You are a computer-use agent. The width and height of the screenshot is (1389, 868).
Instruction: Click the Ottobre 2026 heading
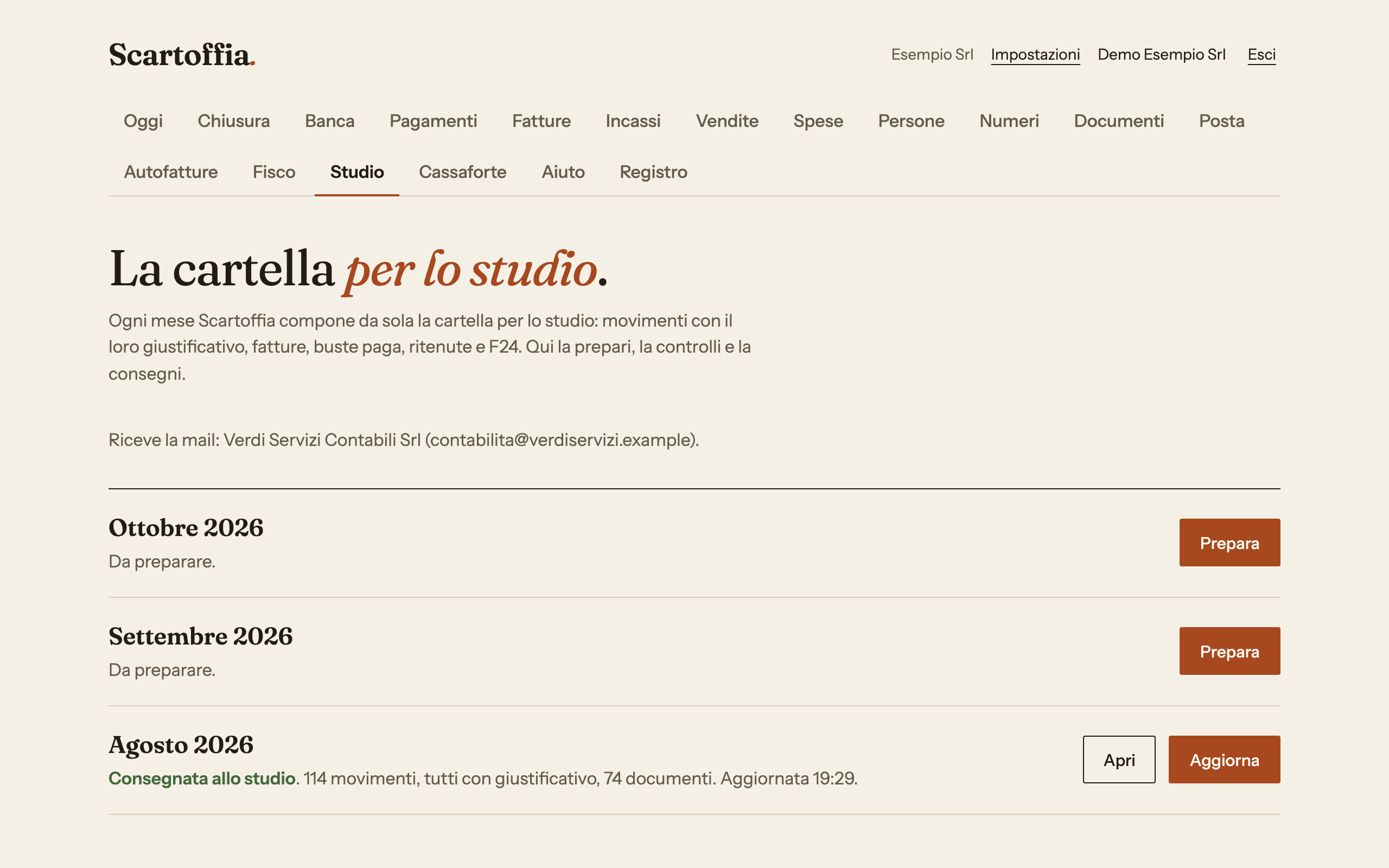pos(186,527)
